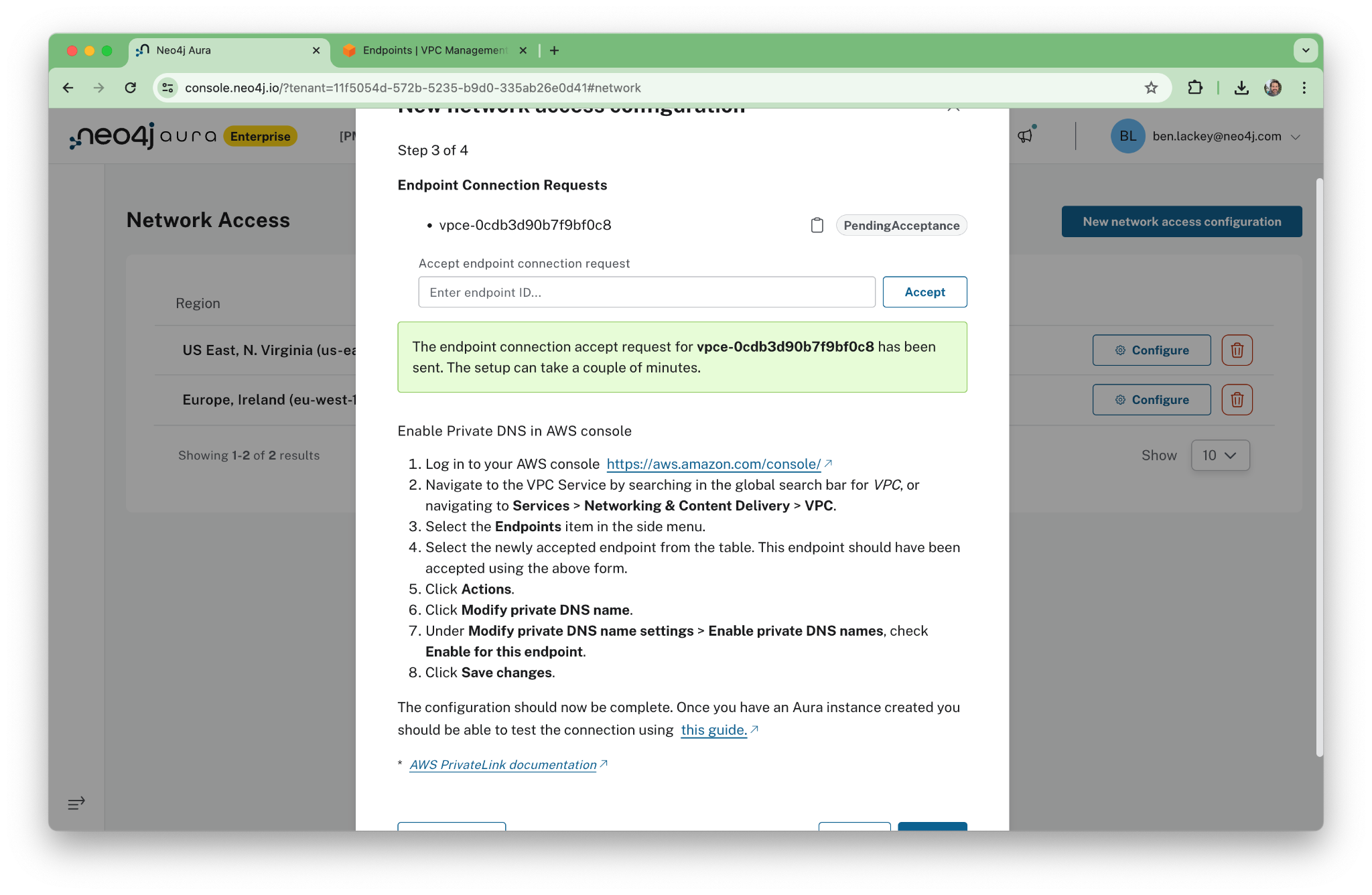Switch to the Endpoints VPC Management tab
The height and width of the screenshot is (895, 1372).
[x=435, y=50]
